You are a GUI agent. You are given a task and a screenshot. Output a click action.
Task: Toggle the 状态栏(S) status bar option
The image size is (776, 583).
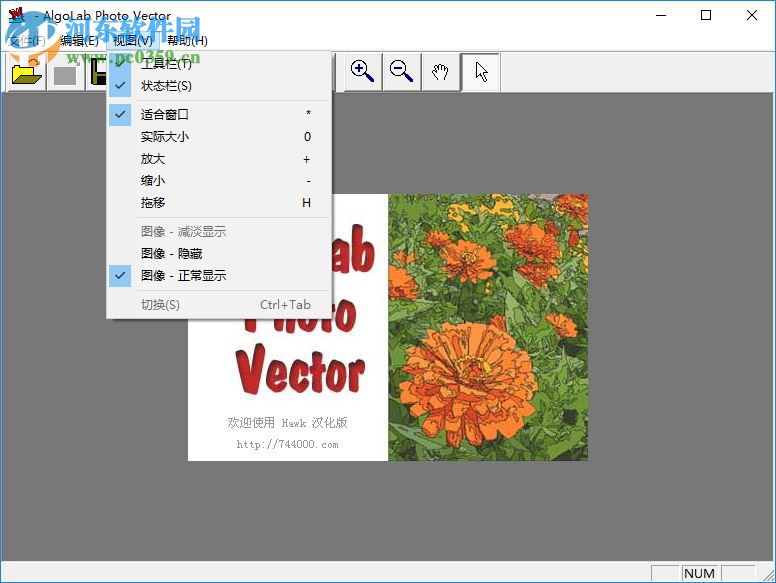tap(219, 86)
